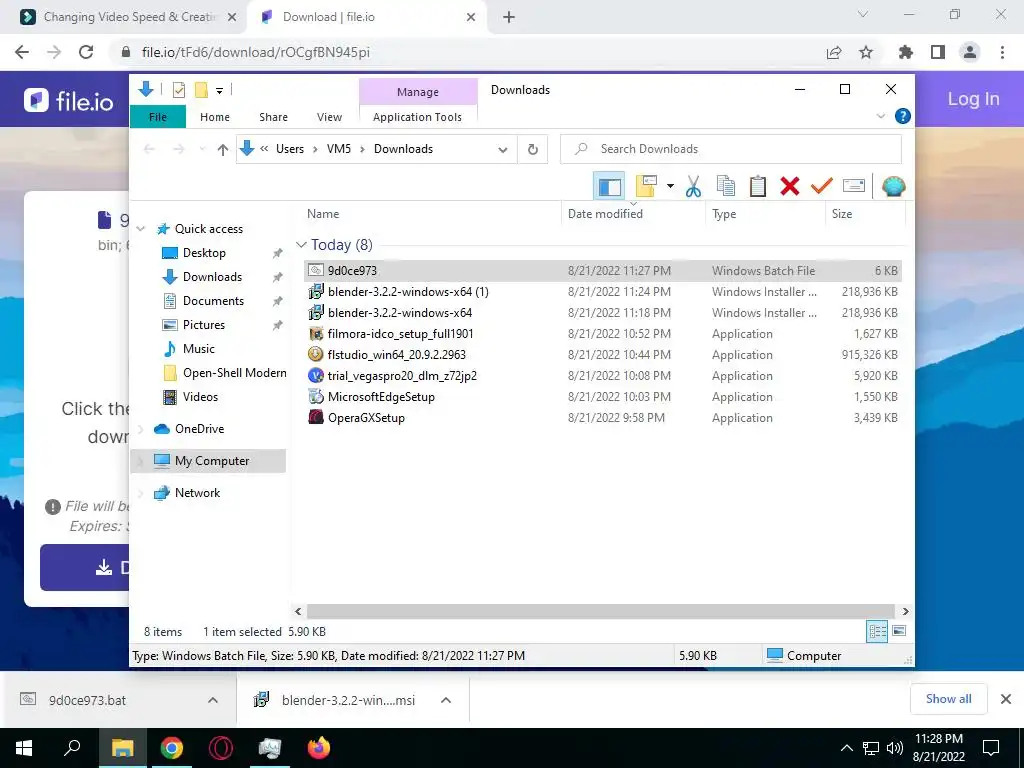1024x768 pixels.
Task: Select Pictures in the navigation pane
Action: click(x=203, y=325)
